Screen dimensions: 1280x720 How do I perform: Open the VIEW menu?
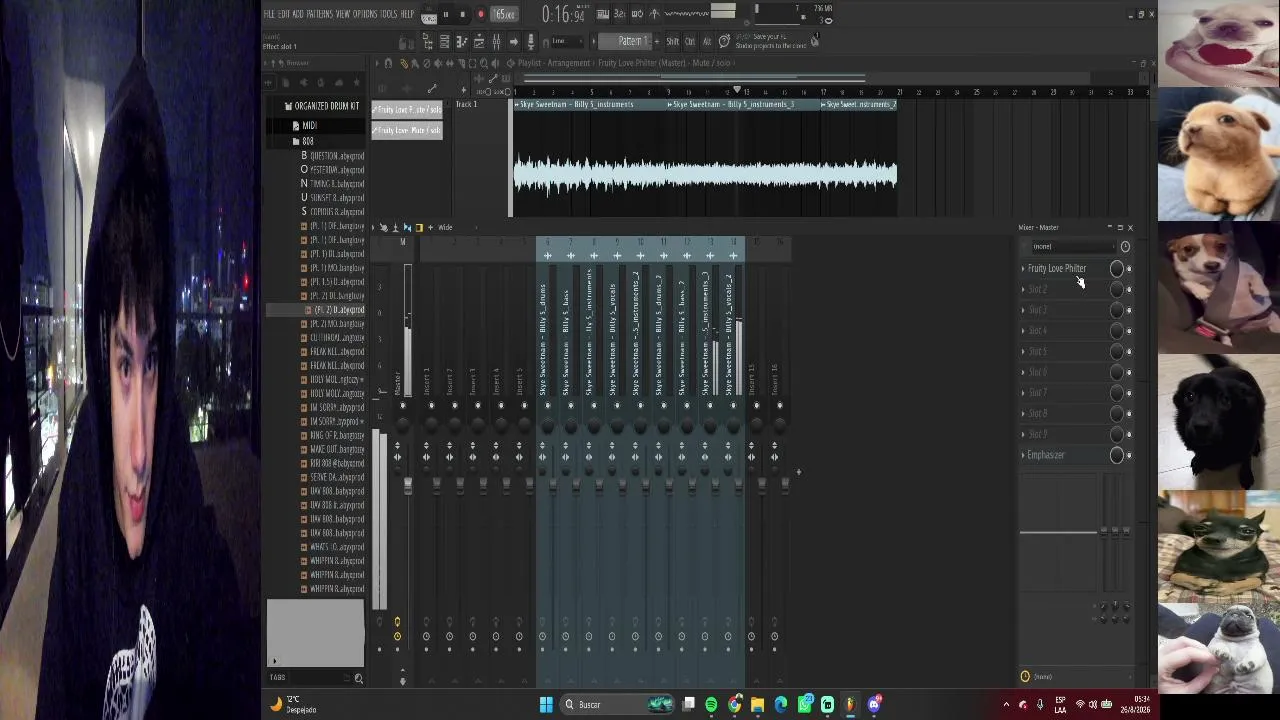343,14
